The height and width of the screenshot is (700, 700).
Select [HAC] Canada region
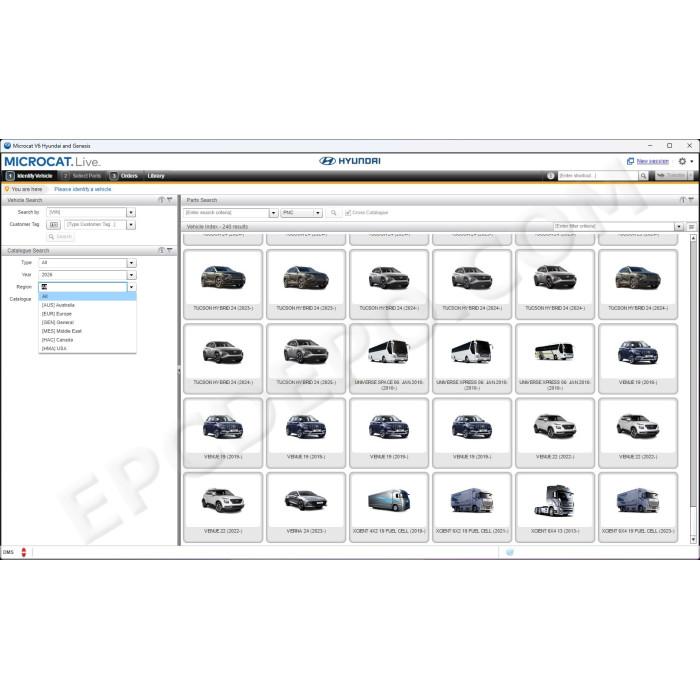(x=88, y=340)
